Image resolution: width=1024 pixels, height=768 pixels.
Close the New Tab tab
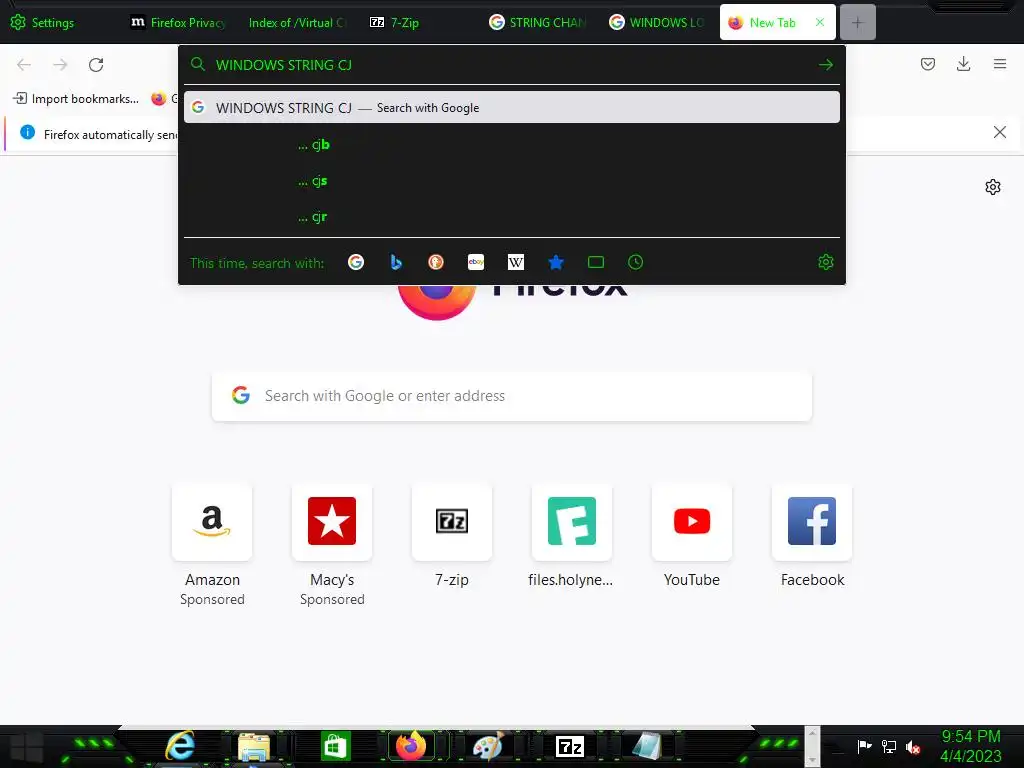pos(820,22)
